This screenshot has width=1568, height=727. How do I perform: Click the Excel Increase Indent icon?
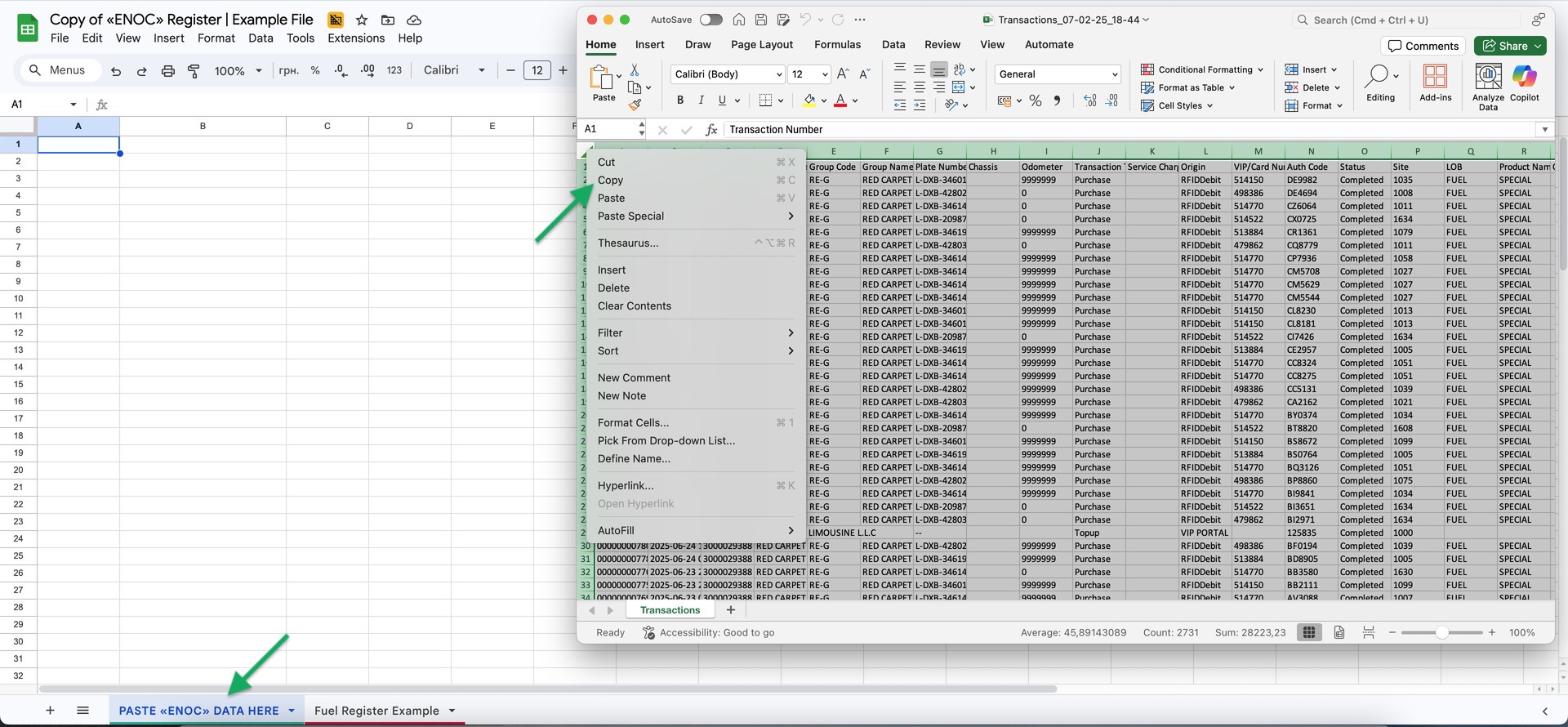point(920,105)
